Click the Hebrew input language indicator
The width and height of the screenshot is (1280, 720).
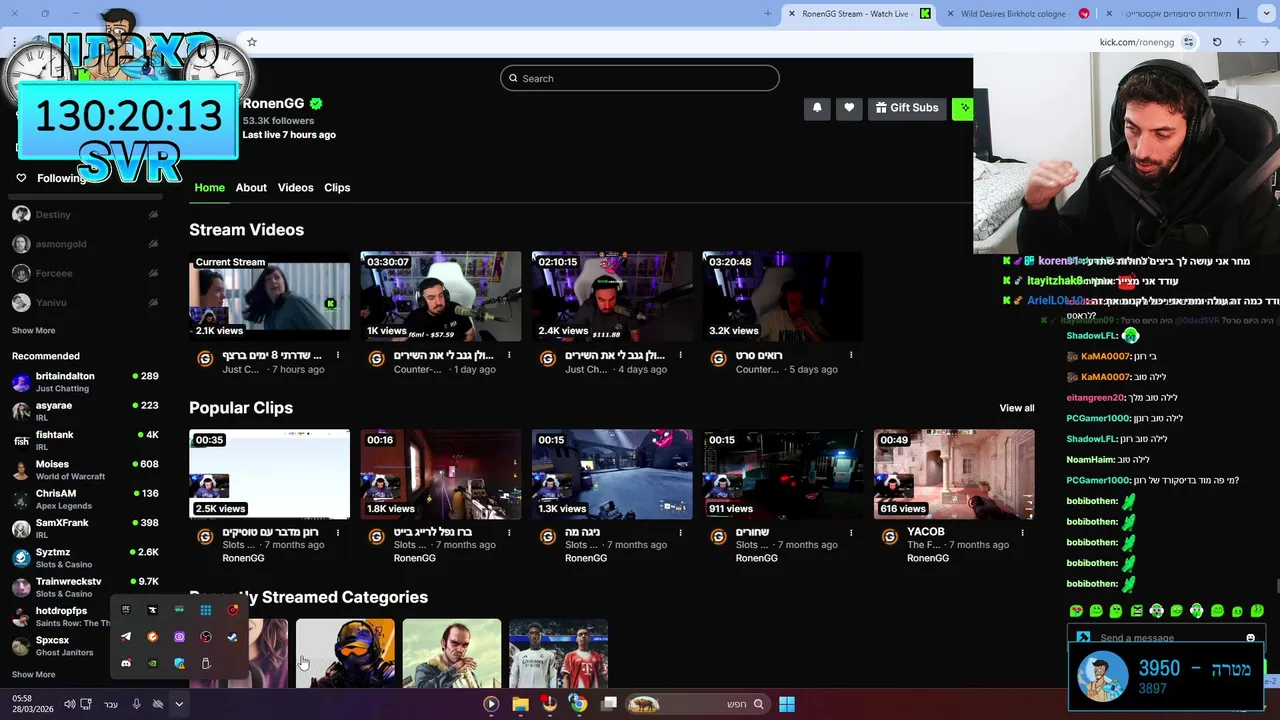coord(111,704)
